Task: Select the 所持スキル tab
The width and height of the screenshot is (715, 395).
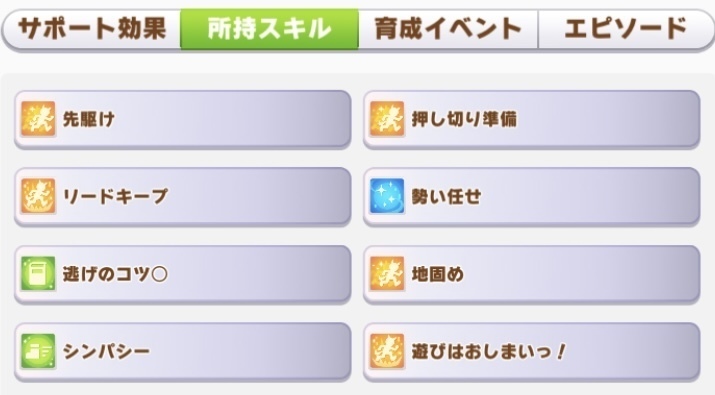Action: pos(269,28)
